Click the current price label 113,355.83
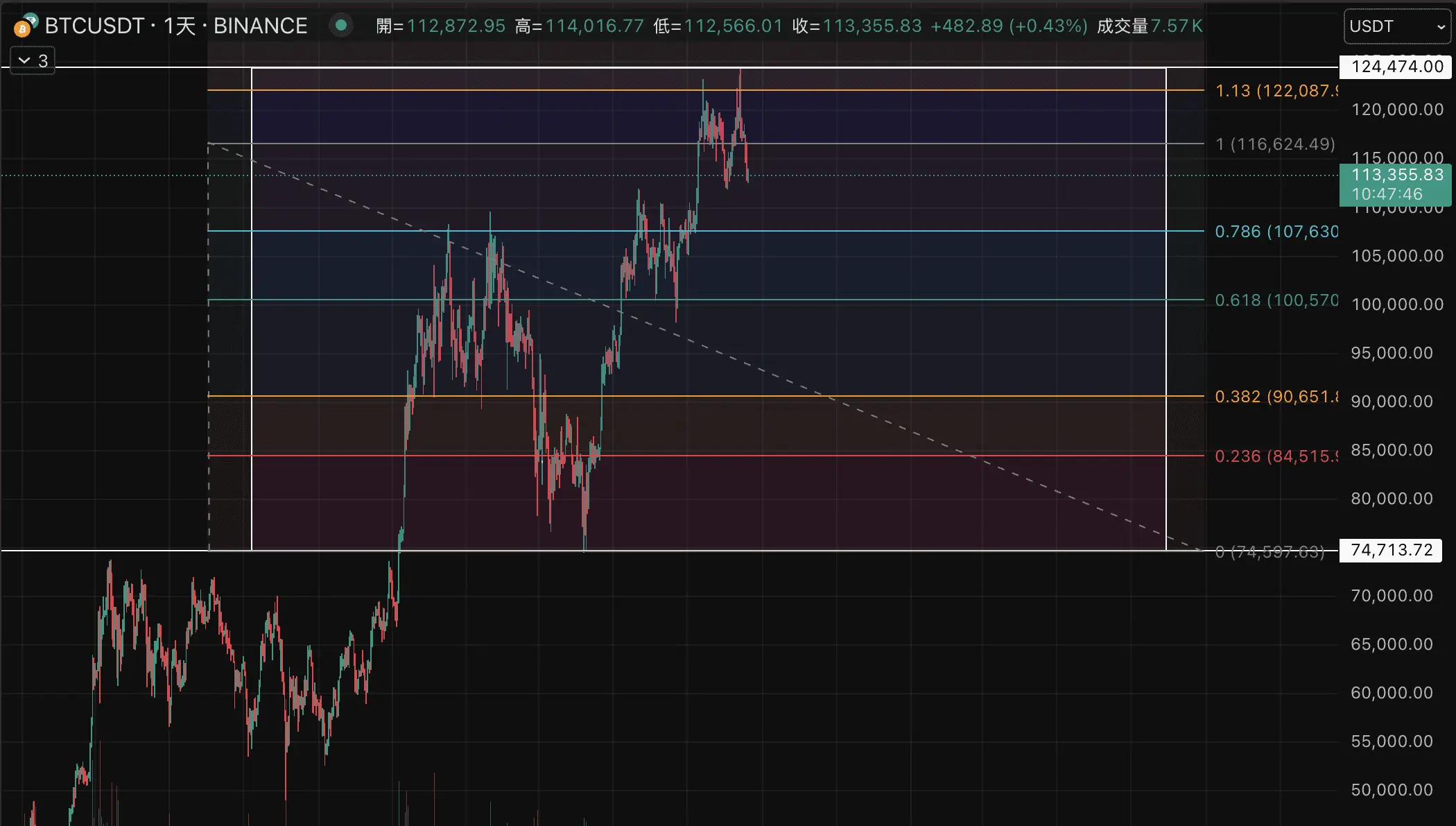The width and height of the screenshot is (1456, 826). coord(1396,184)
